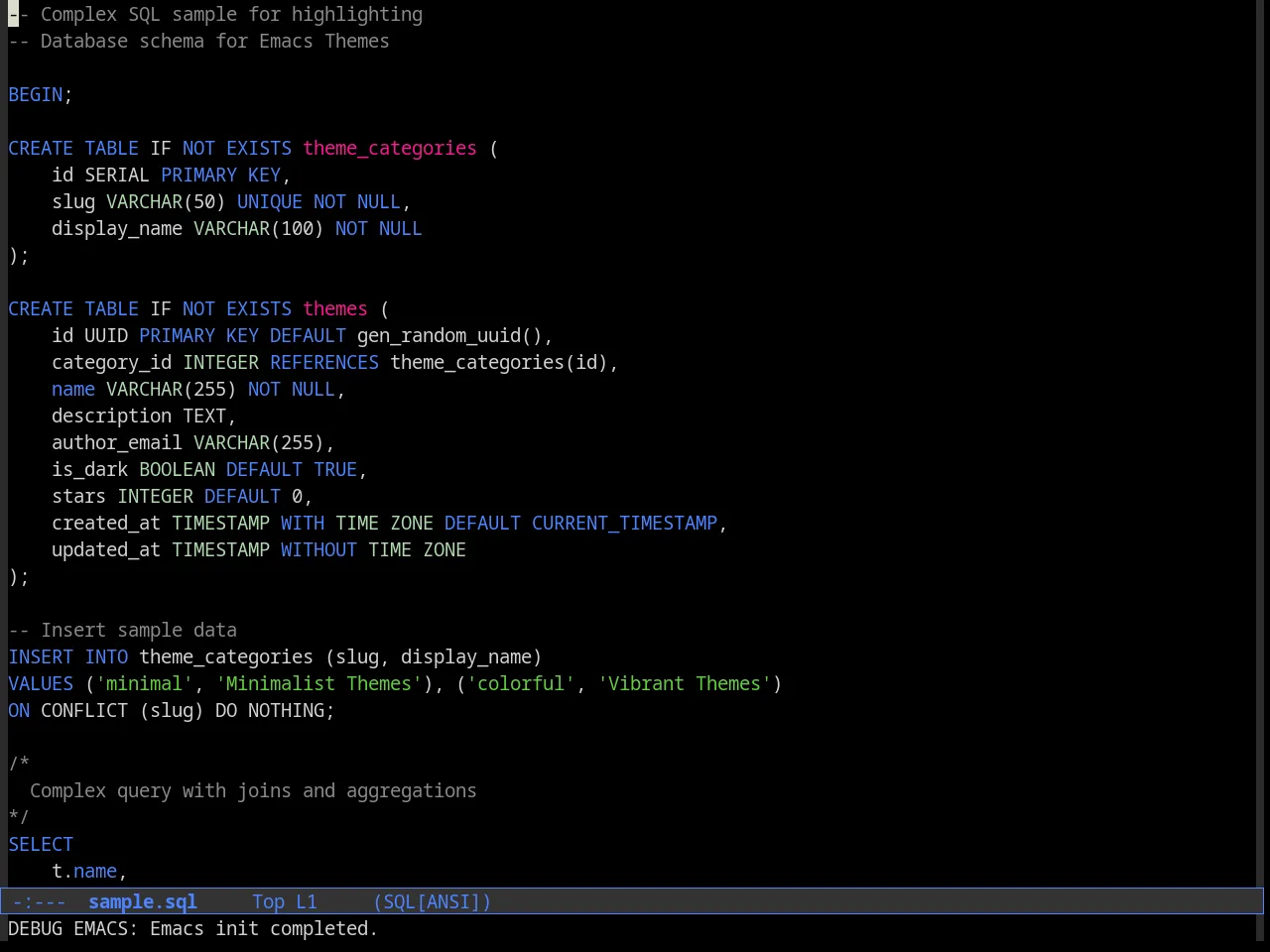
Task: Click the theme_categories table name in CREATE statement
Action: pyautogui.click(x=390, y=148)
